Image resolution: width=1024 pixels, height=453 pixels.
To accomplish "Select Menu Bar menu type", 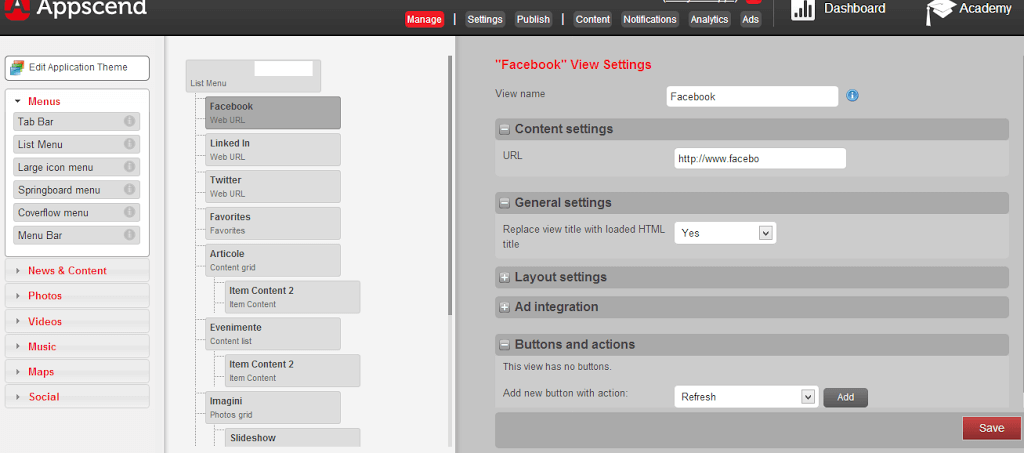I will click(x=76, y=235).
